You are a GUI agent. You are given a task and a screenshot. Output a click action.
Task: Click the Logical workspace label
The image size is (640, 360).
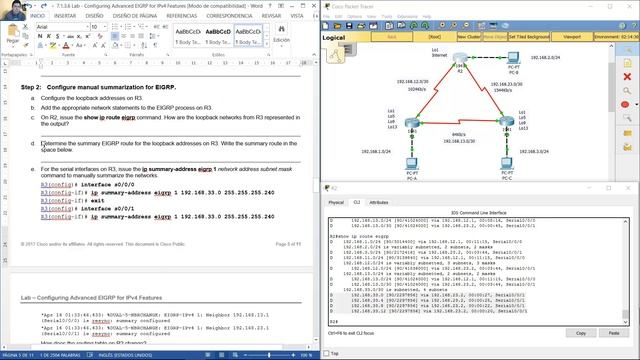point(333,38)
